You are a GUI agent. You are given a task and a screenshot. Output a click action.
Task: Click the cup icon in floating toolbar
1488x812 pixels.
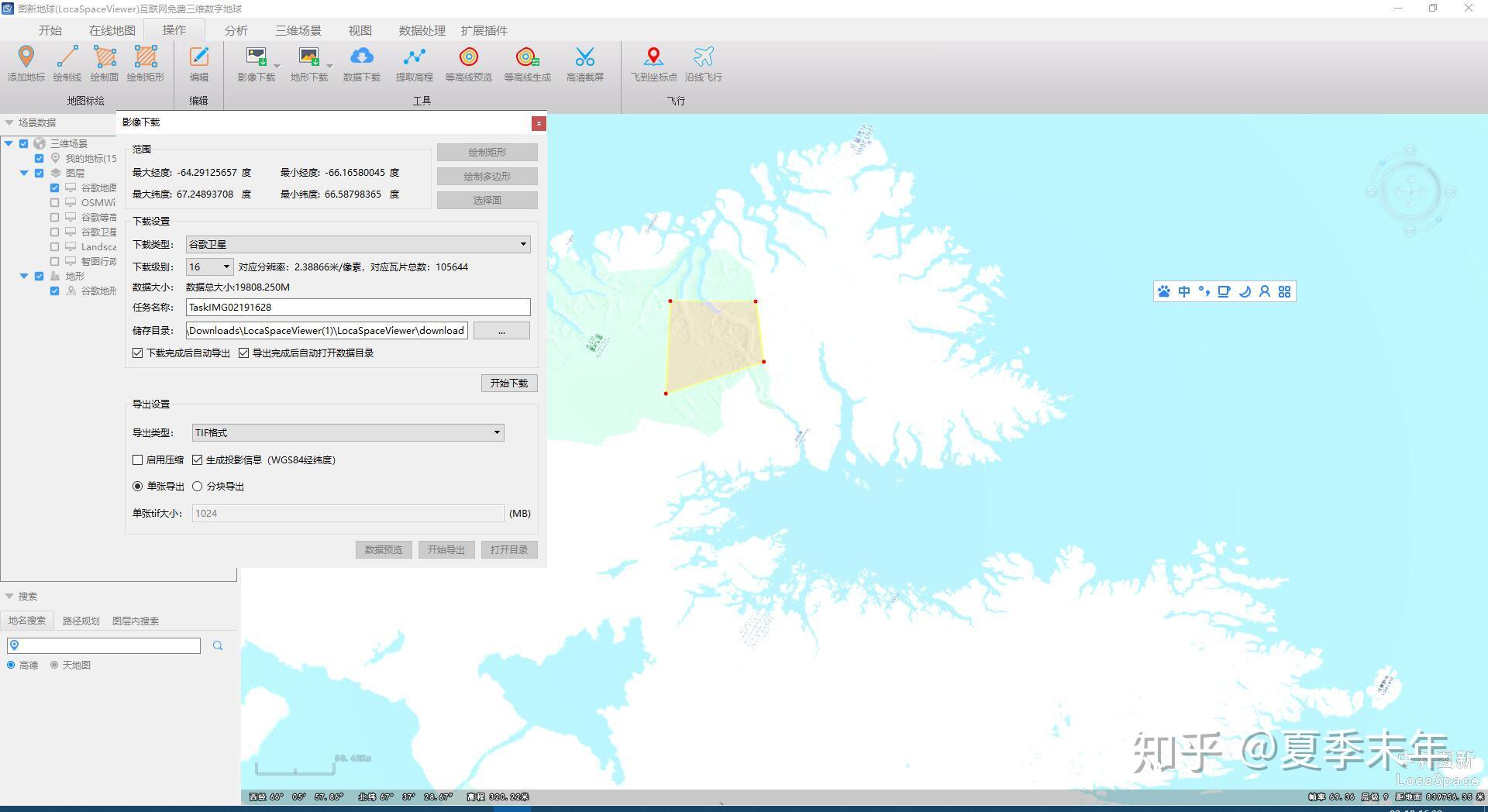[x=1224, y=291]
